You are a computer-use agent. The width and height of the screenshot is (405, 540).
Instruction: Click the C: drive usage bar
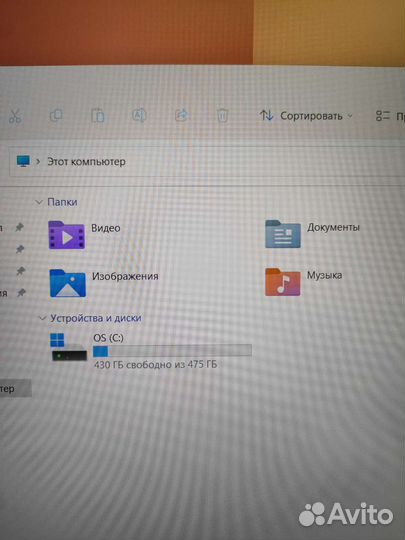172,351
